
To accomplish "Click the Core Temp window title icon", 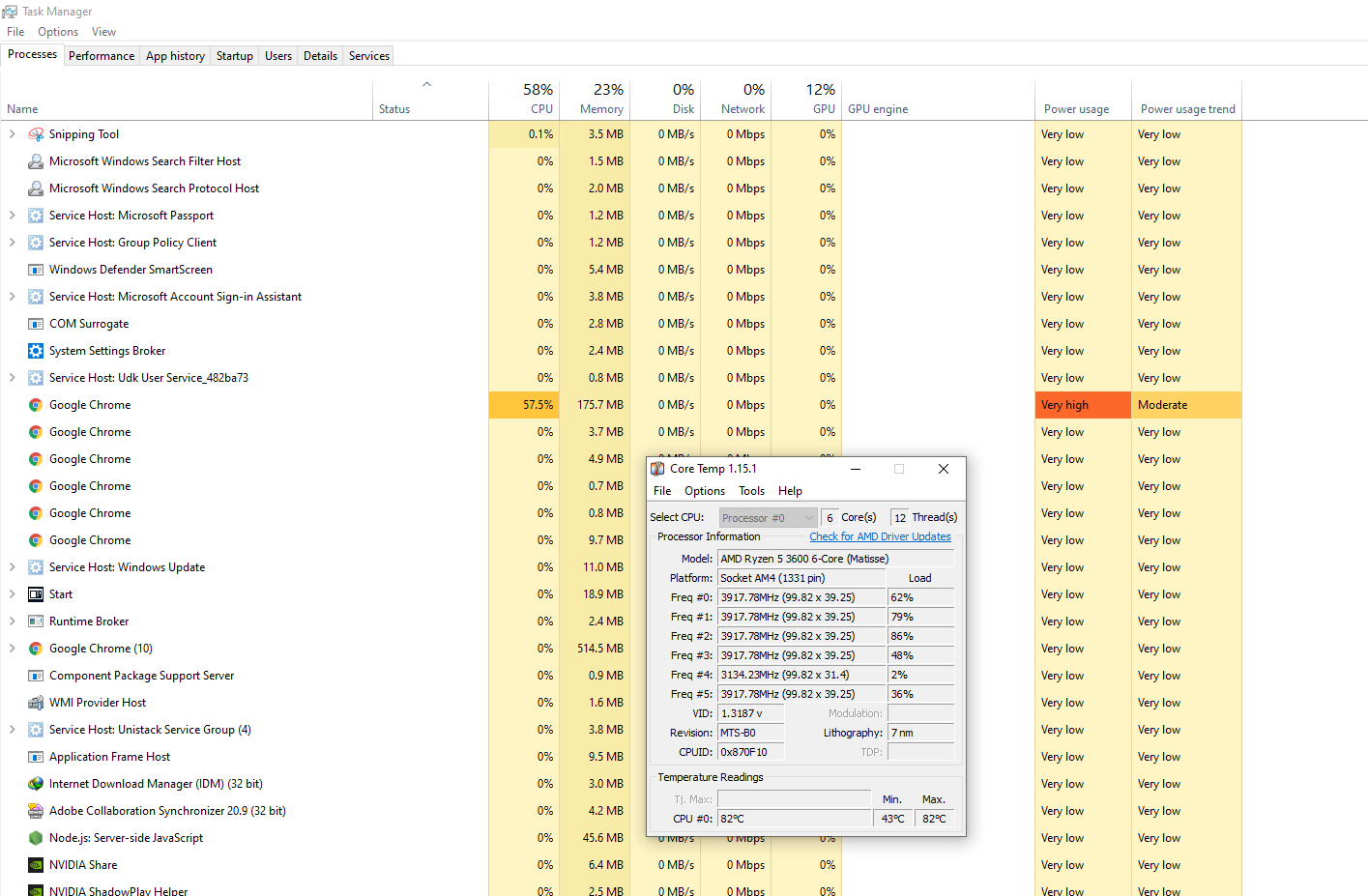I will click(657, 469).
